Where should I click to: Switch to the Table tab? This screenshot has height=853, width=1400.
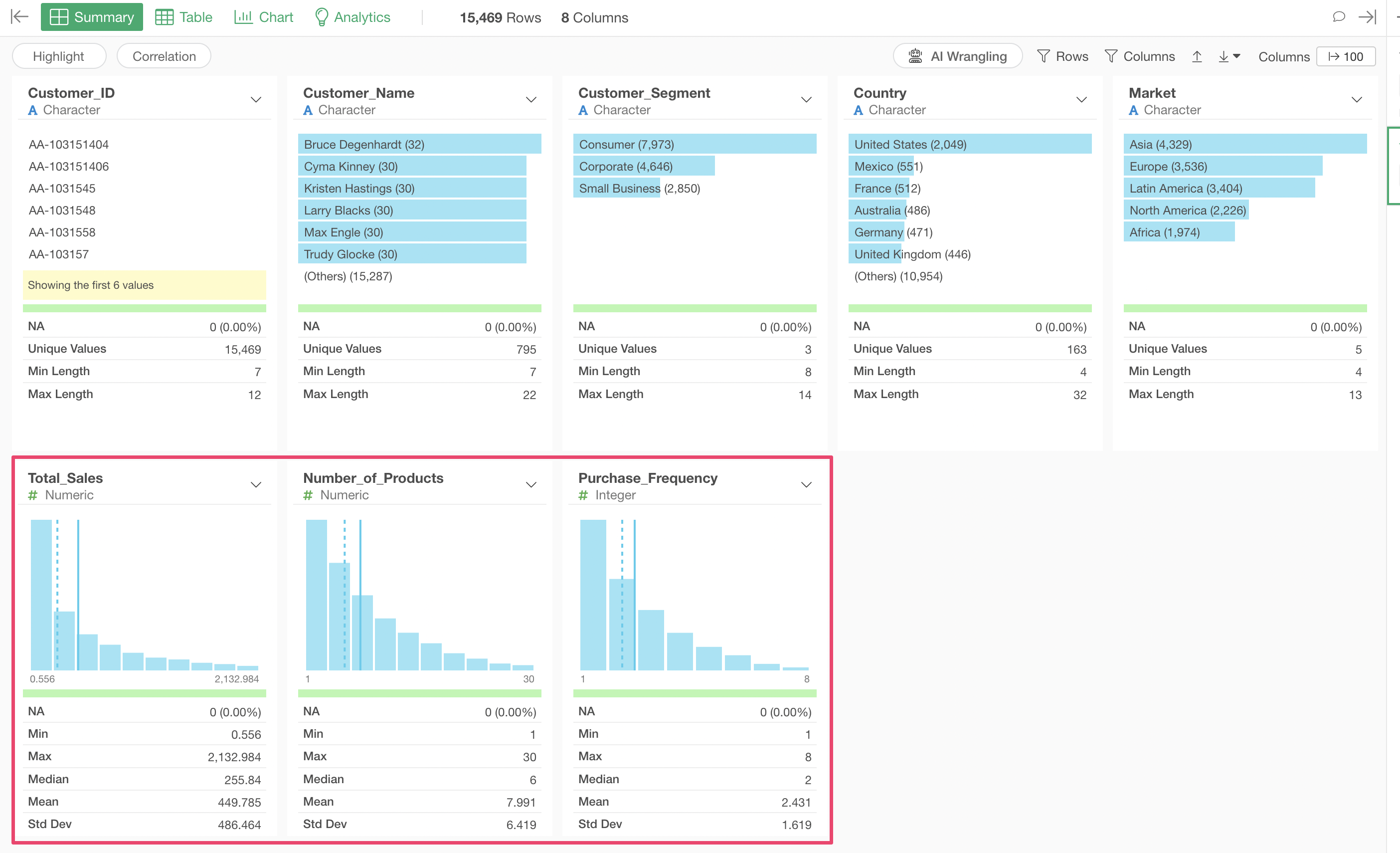click(183, 17)
